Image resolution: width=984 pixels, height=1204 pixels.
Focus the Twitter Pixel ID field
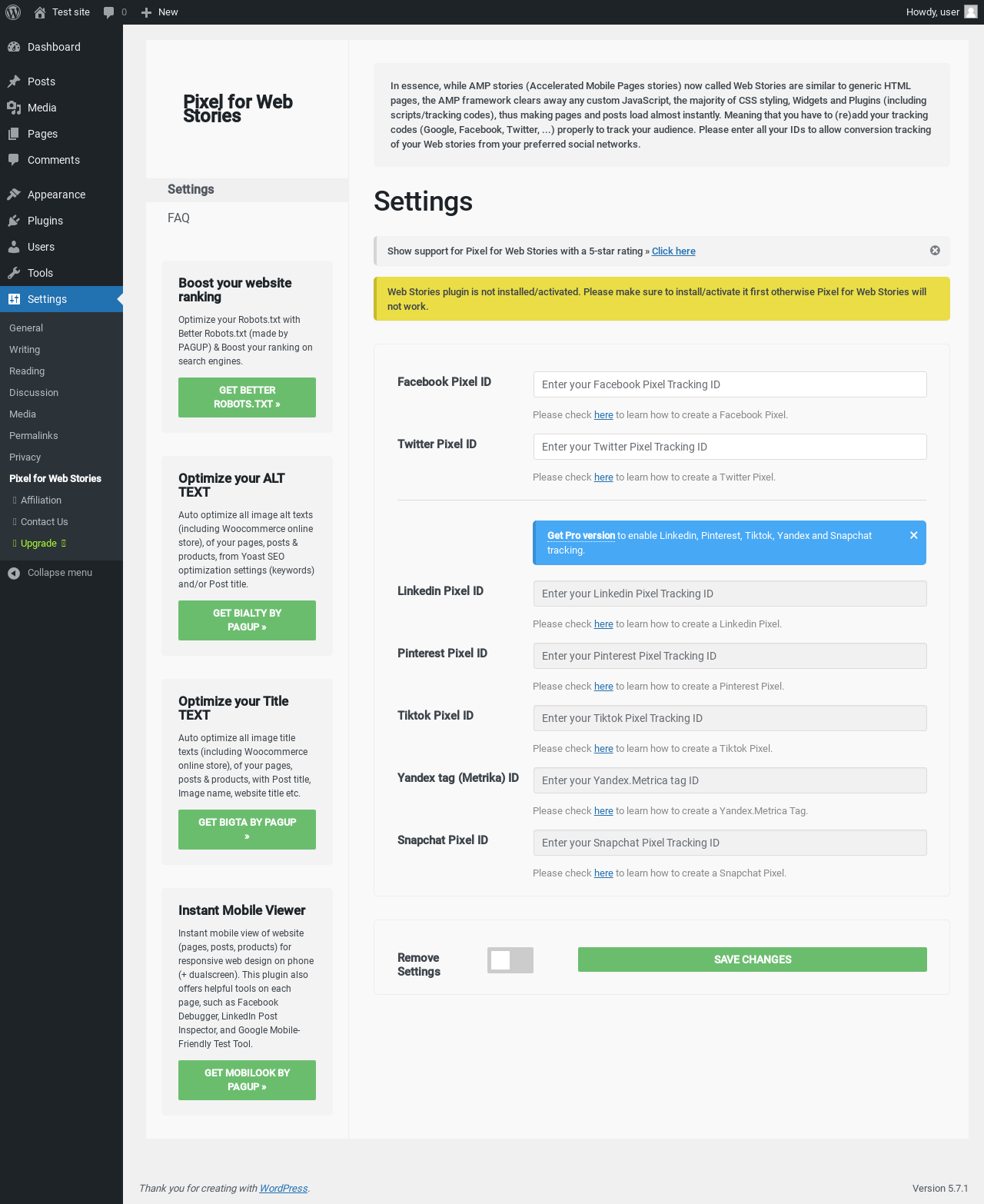pos(730,447)
